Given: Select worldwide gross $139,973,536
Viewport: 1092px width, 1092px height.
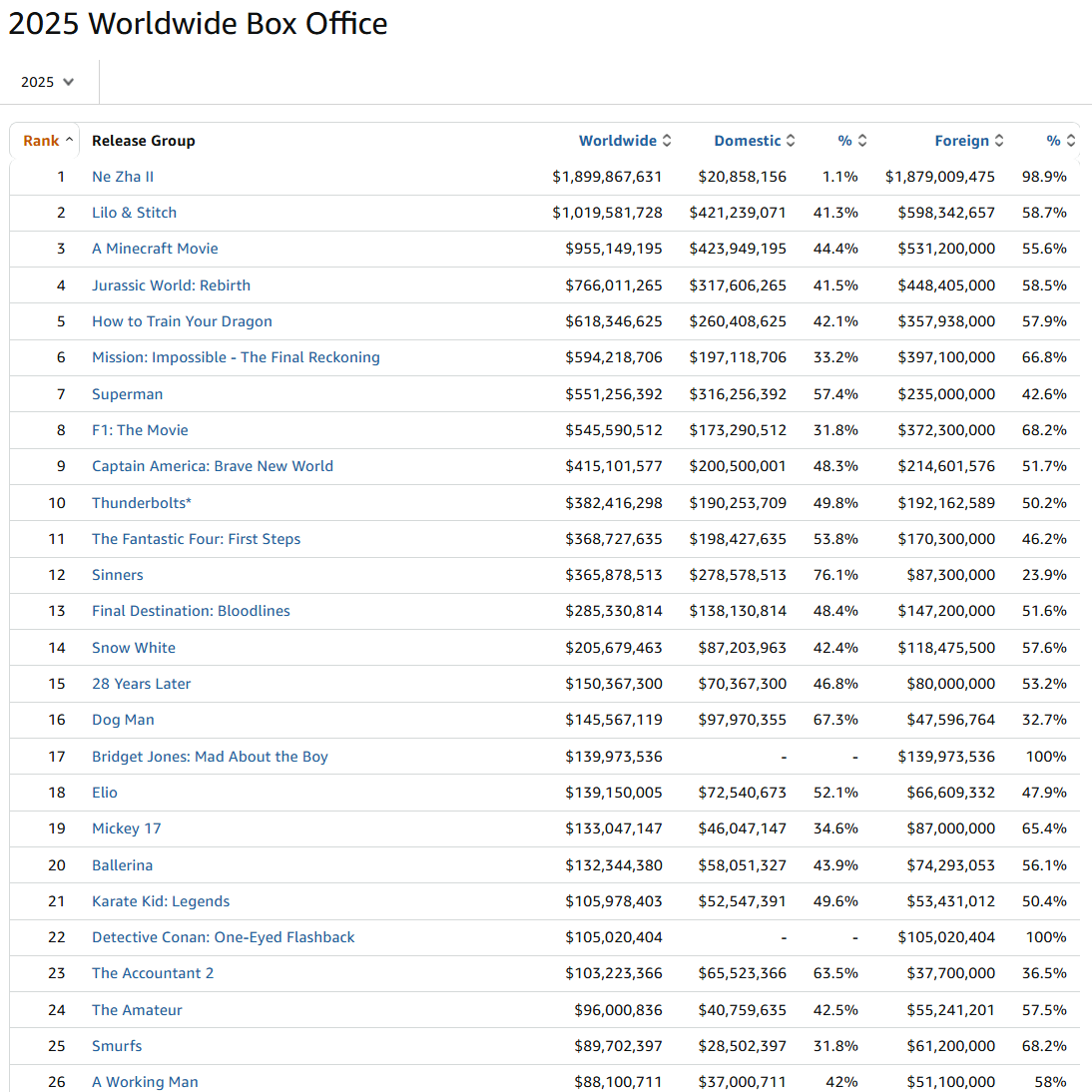Looking at the screenshot, I should tap(614, 757).
